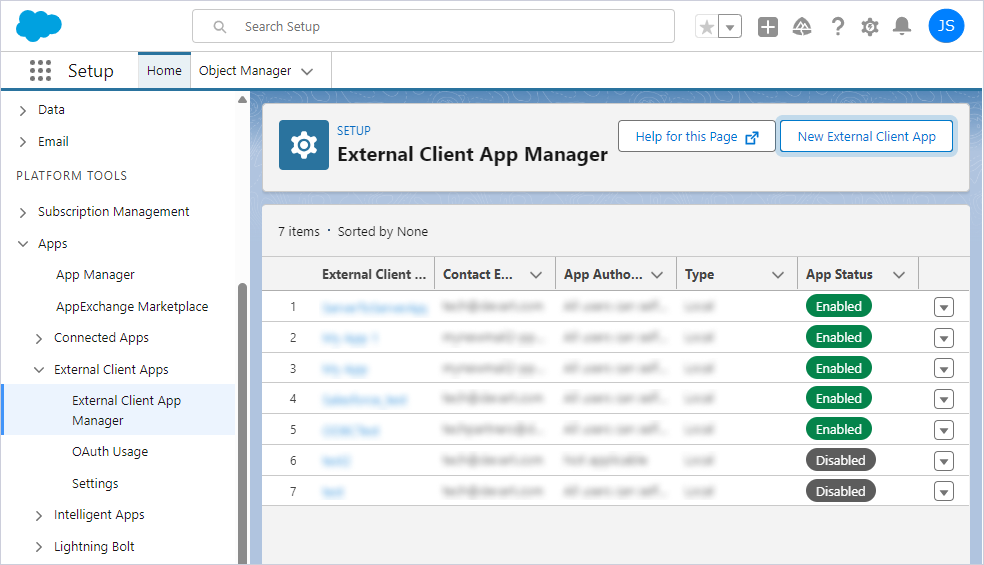Screen dimensions: 984x565
Task: Click the PLATFORM TOOLS section heading
Action: 72,176
